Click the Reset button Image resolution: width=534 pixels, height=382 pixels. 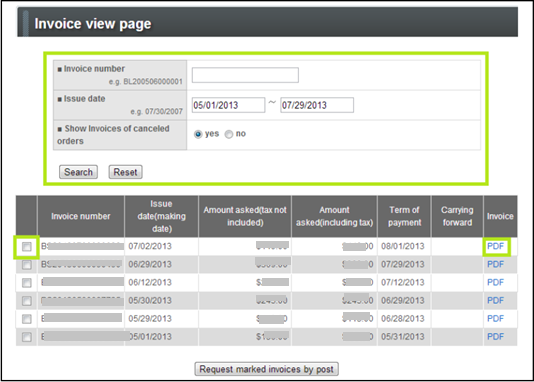[x=125, y=172]
